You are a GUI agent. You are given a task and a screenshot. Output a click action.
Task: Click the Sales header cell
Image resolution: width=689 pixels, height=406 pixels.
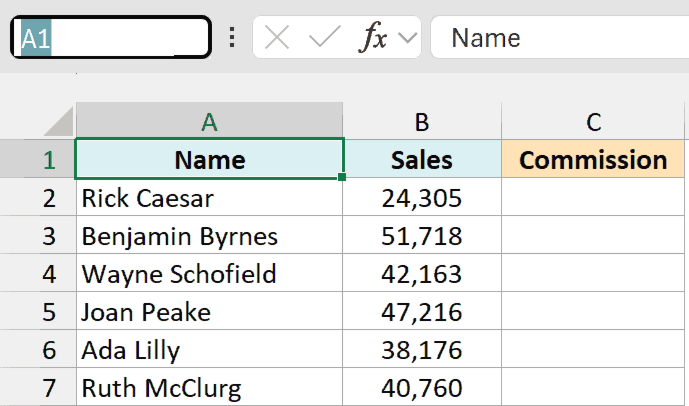[x=422, y=159]
